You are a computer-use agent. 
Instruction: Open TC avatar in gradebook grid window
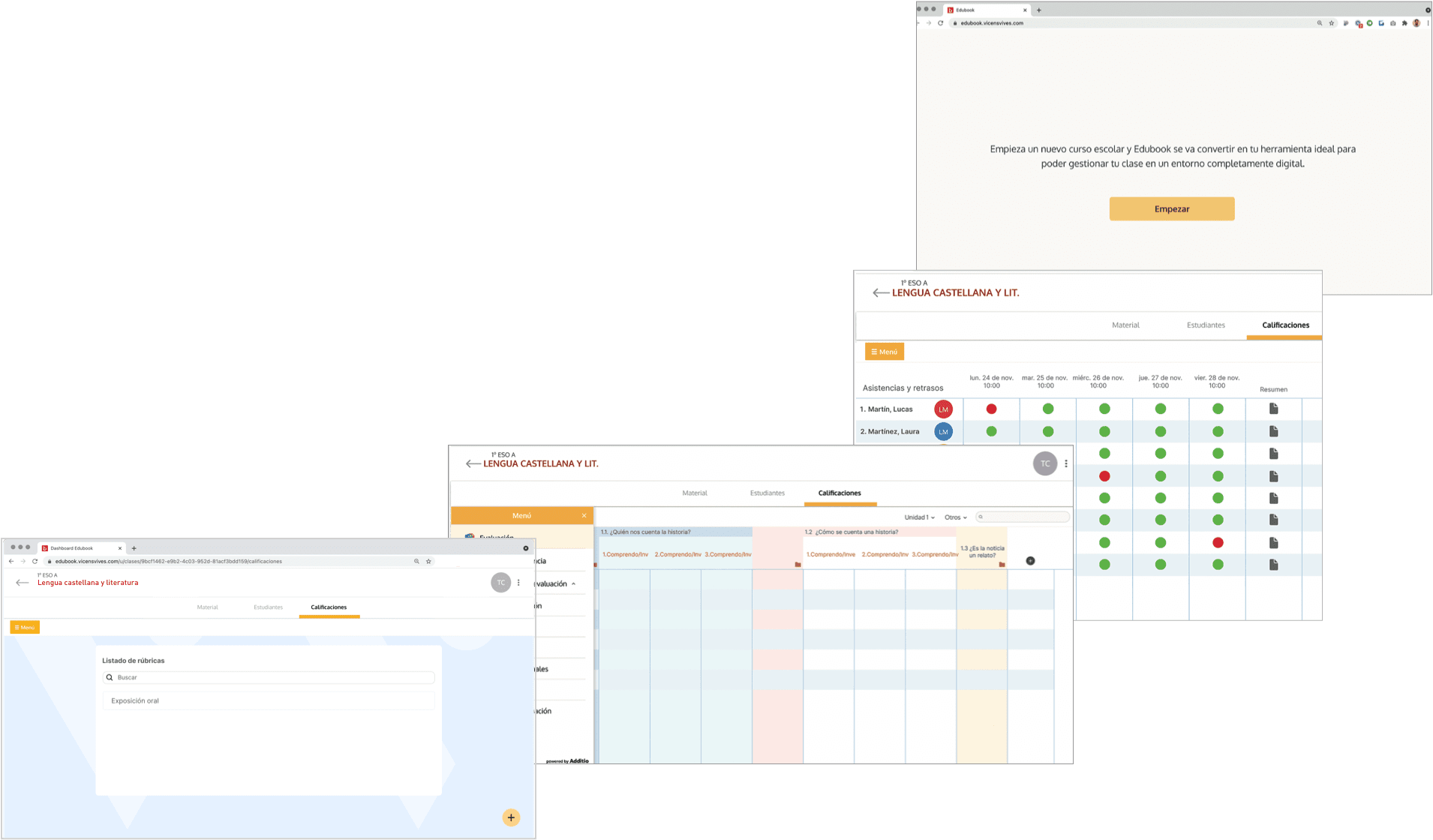tap(1045, 463)
